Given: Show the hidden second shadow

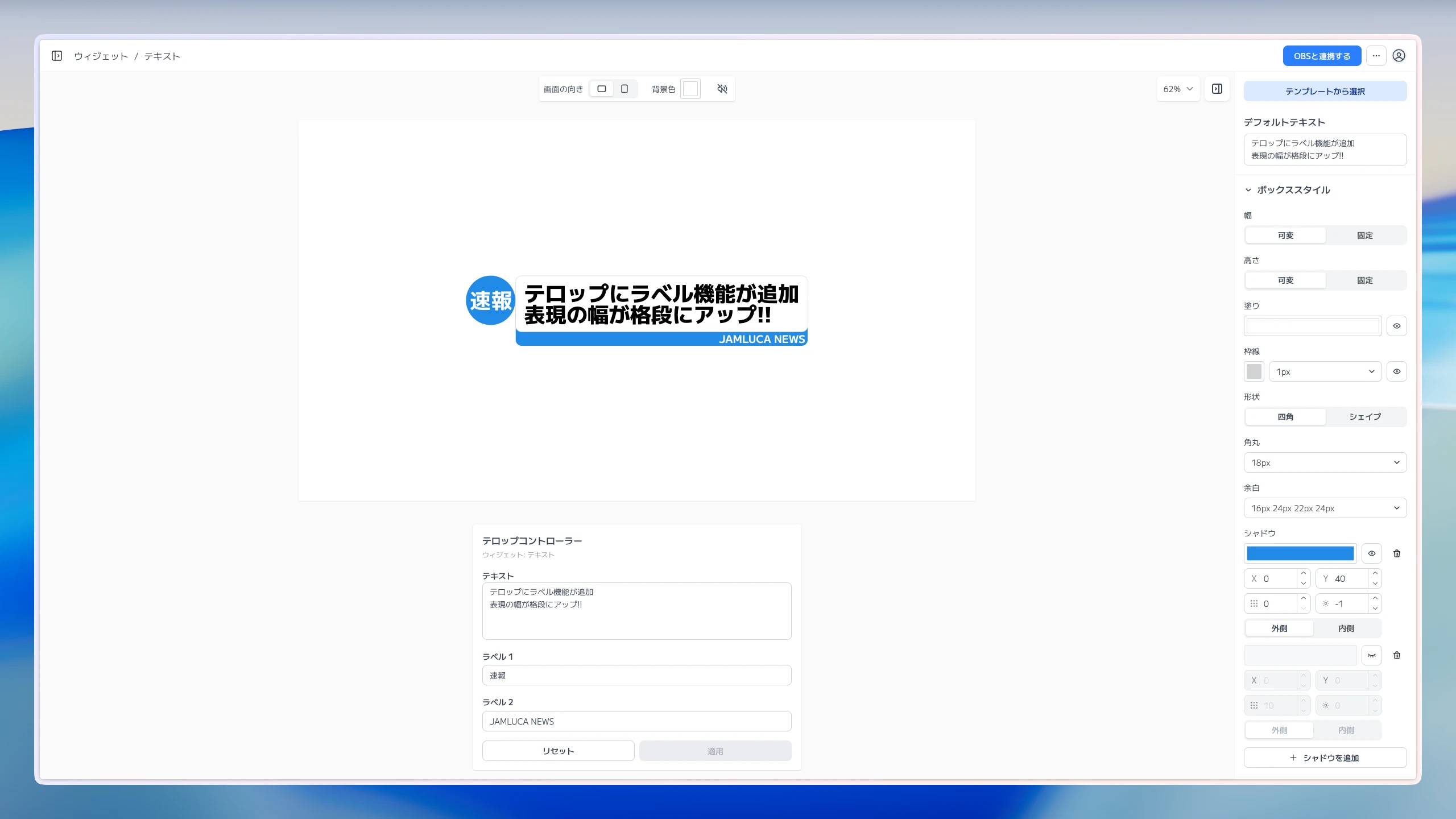Looking at the screenshot, I should pyautogui.click(x=1372, y=655).
